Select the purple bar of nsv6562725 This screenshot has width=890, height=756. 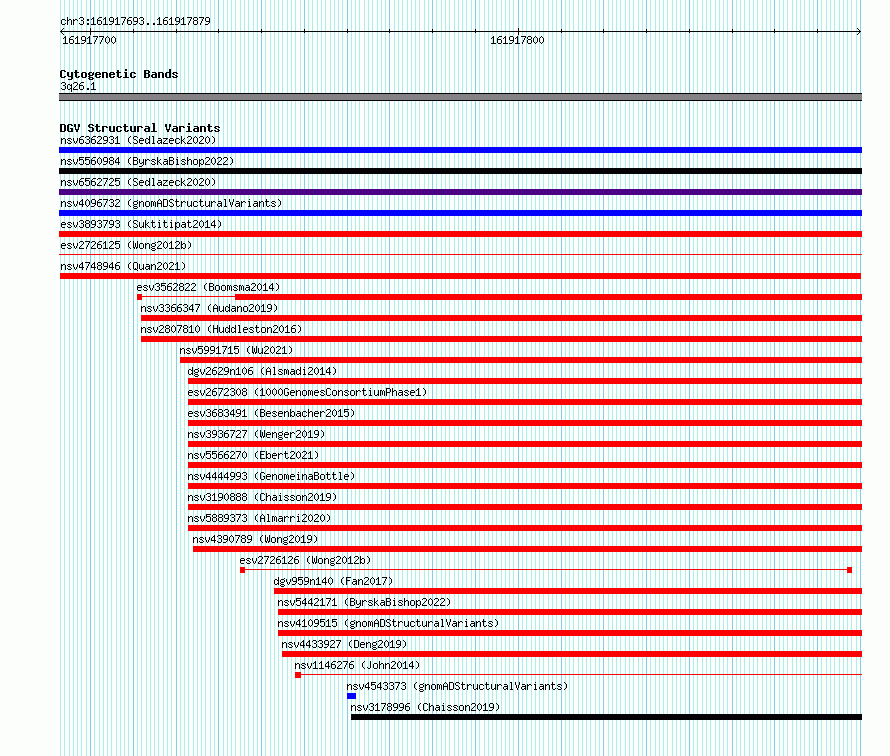click(x=460, y=192)
